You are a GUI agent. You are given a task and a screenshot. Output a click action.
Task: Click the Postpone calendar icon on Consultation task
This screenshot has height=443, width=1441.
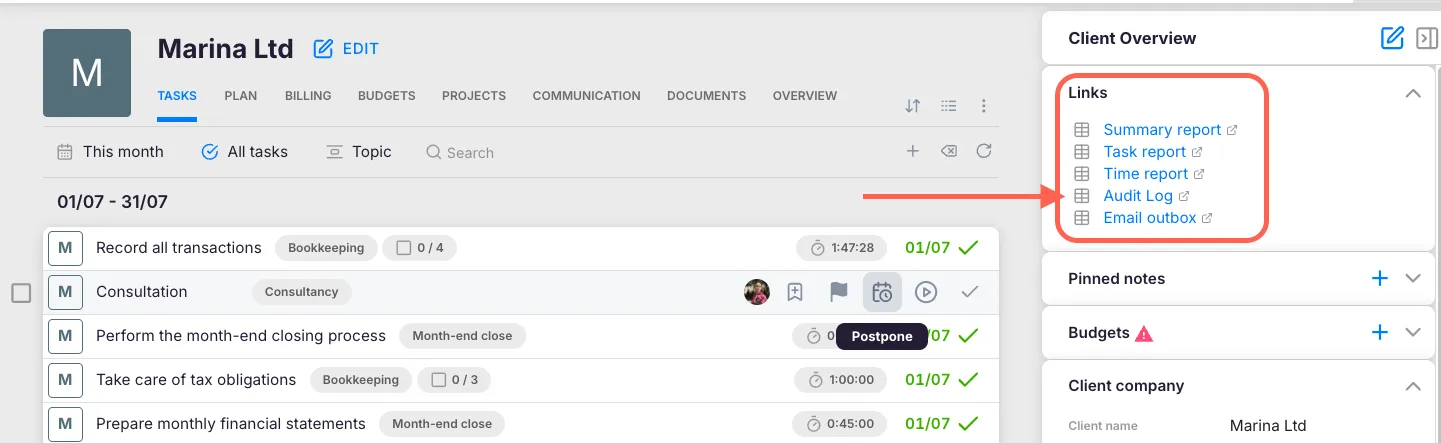click(x=882, y=292)
